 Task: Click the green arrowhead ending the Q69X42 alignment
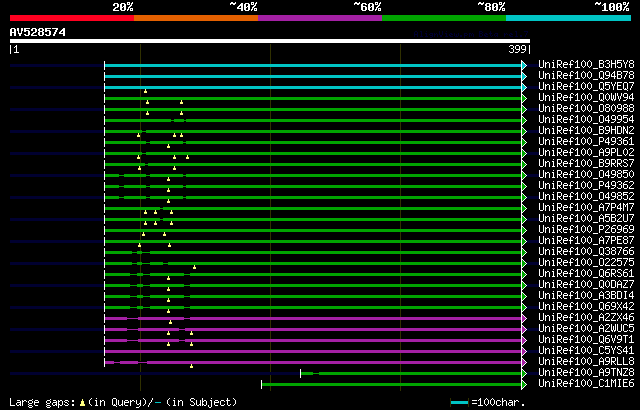(x=524, y=308)
